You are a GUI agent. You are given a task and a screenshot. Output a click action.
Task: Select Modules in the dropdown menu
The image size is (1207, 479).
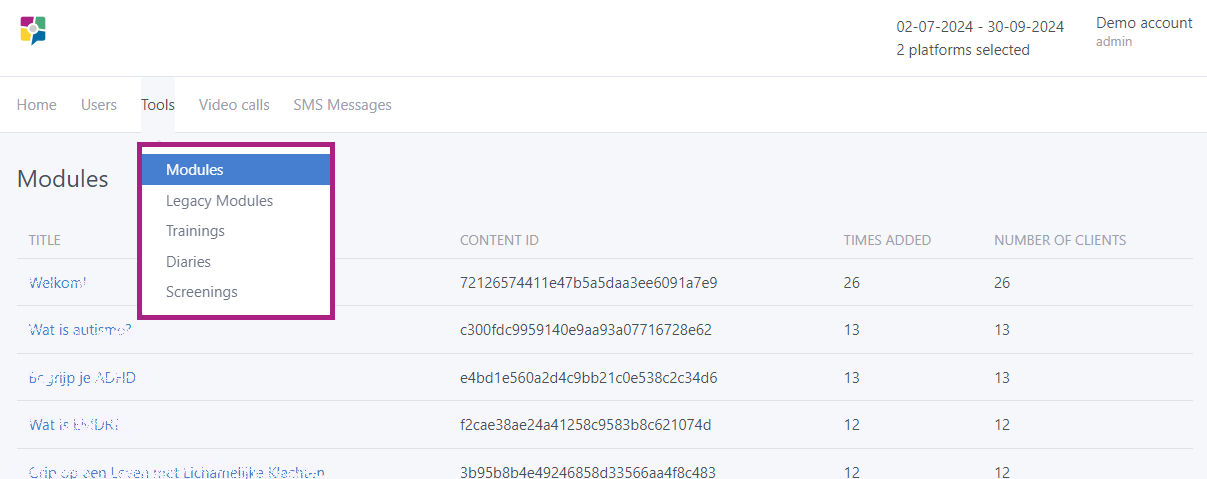[236, 170]
